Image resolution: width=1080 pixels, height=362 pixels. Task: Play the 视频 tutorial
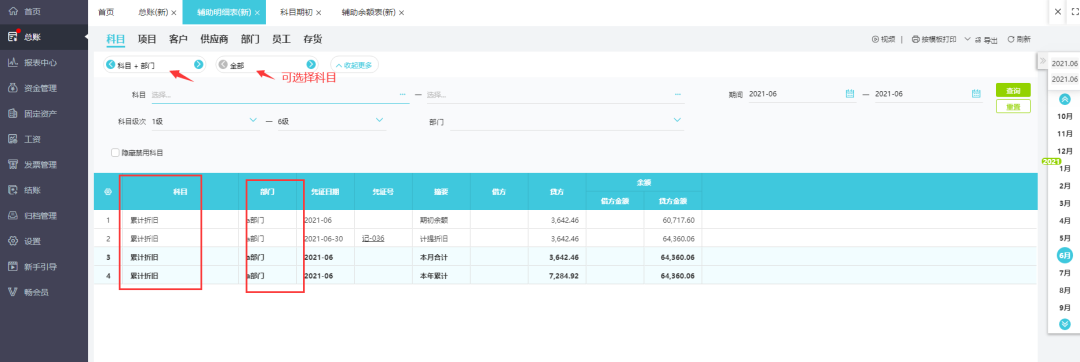884,40
